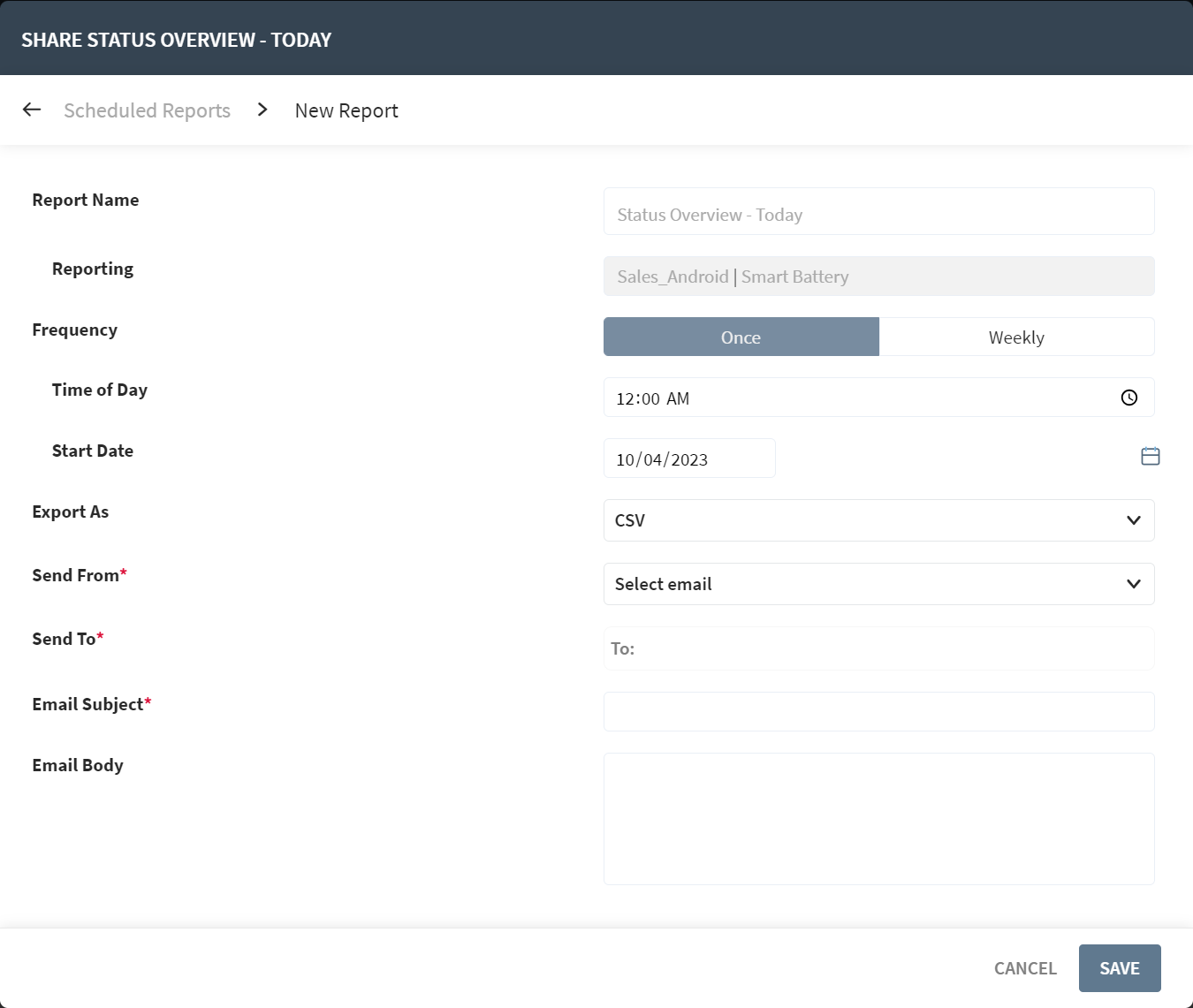
Task: Click the Send From label
Action: (x=80, y=575)
